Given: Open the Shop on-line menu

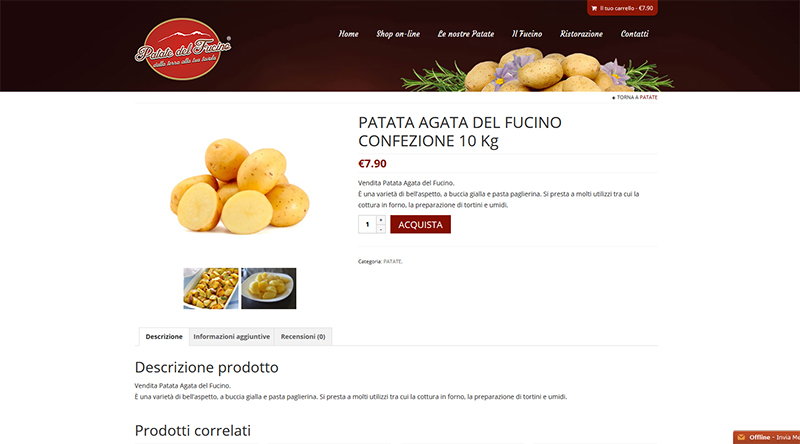Looking at the screenshot, I should click(398, 34).
